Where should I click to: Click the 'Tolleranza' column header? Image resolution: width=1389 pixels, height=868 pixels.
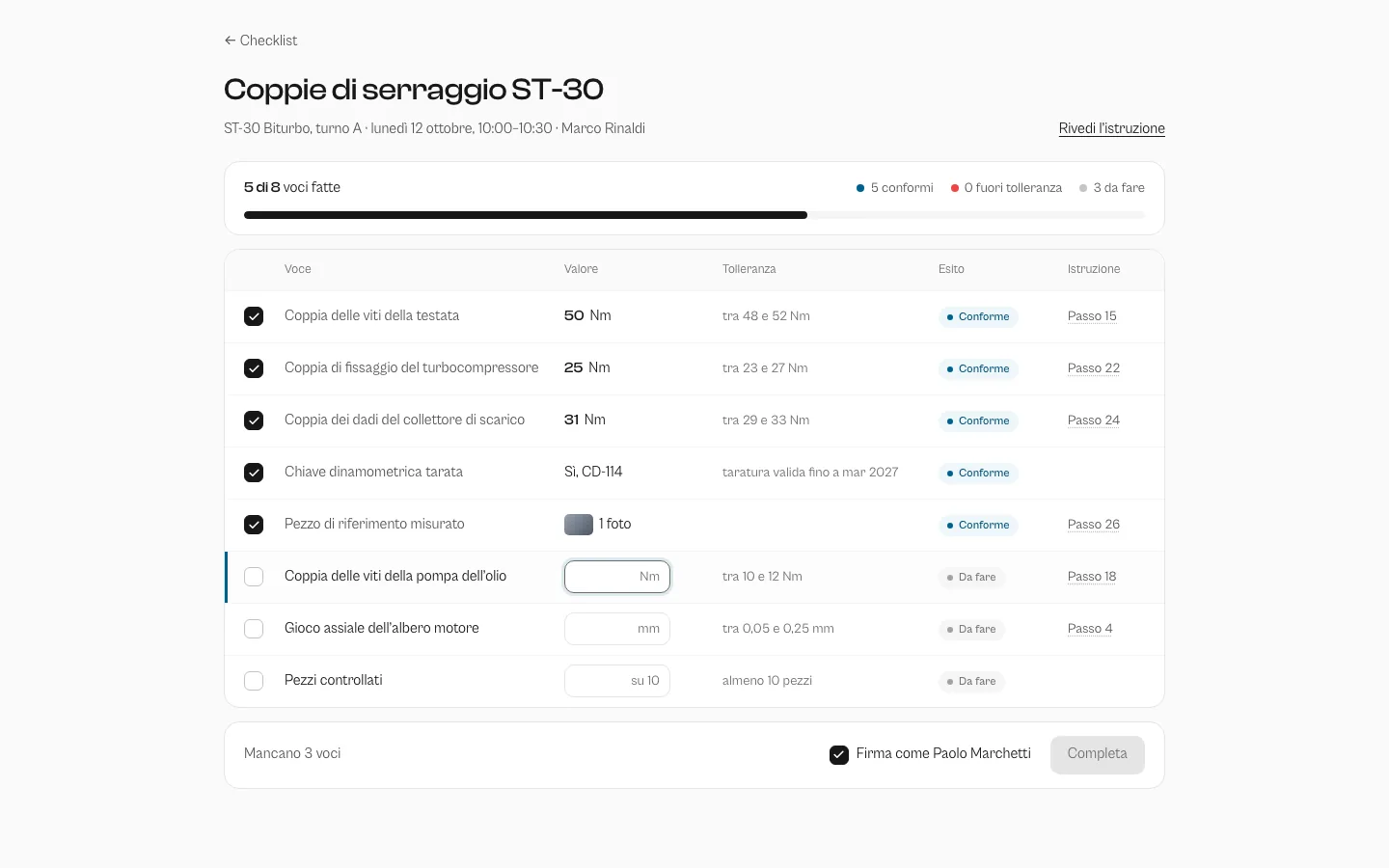tap(749, 269)
